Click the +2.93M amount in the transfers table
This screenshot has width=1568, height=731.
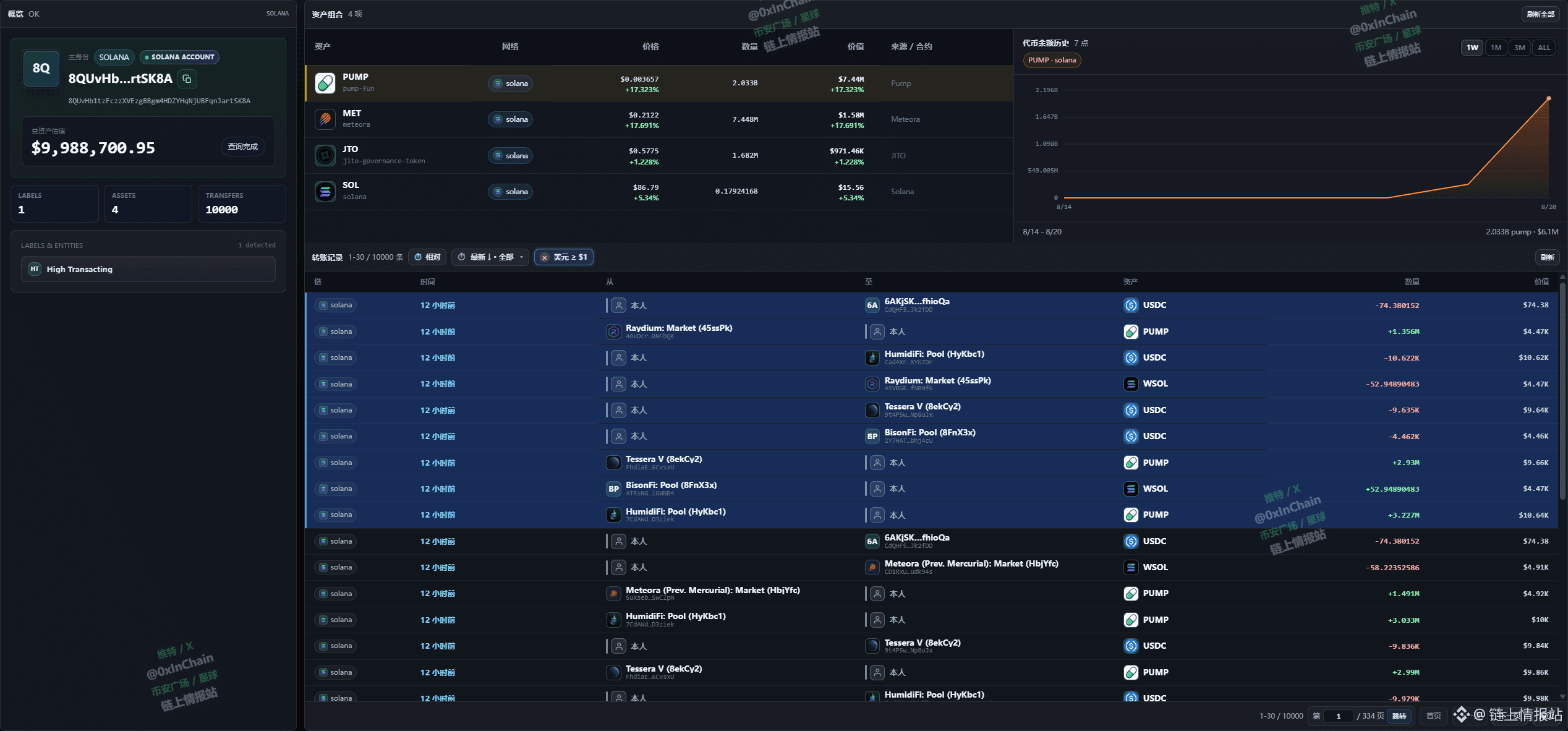1405,463
